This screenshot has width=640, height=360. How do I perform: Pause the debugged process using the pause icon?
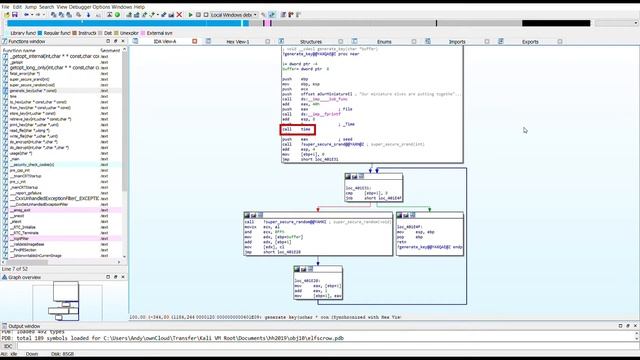198,15
